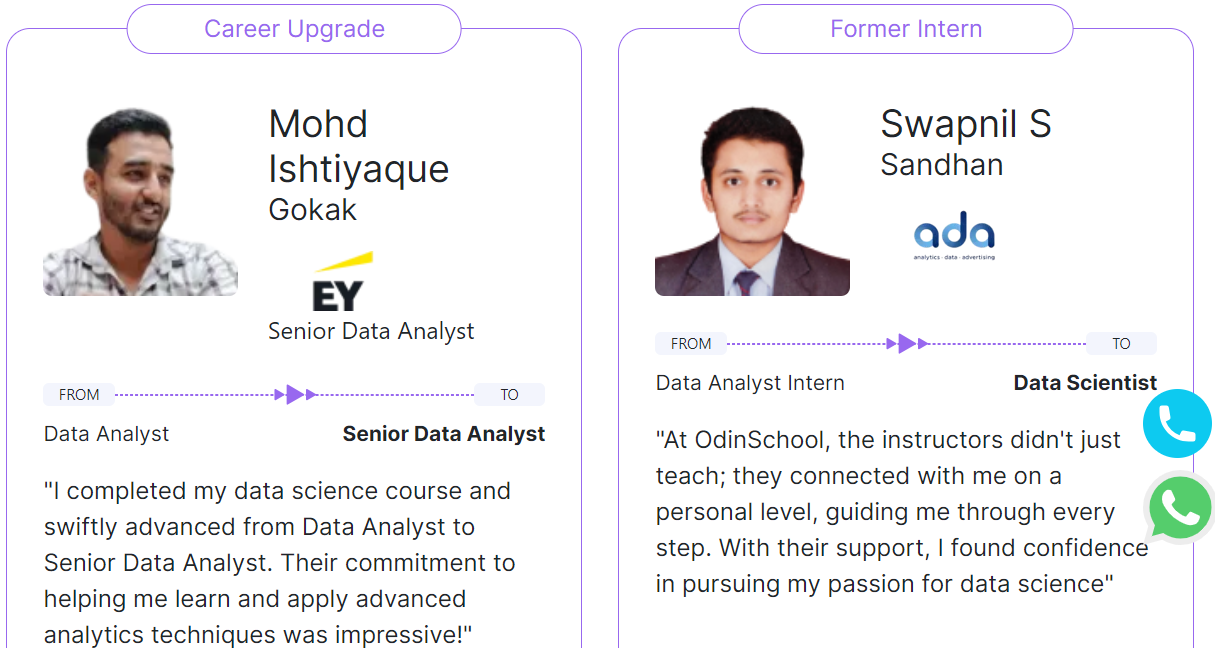Click the blue phone call icon
This screenshot has height=648, width=1215.
pyautogui.click(x=1177, y=423)
